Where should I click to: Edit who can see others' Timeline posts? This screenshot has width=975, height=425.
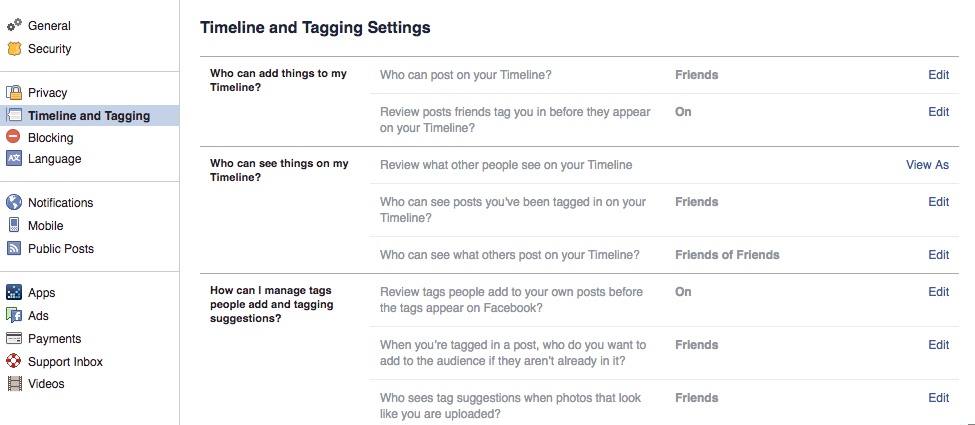pyautogui.click(x=938, y=255)
